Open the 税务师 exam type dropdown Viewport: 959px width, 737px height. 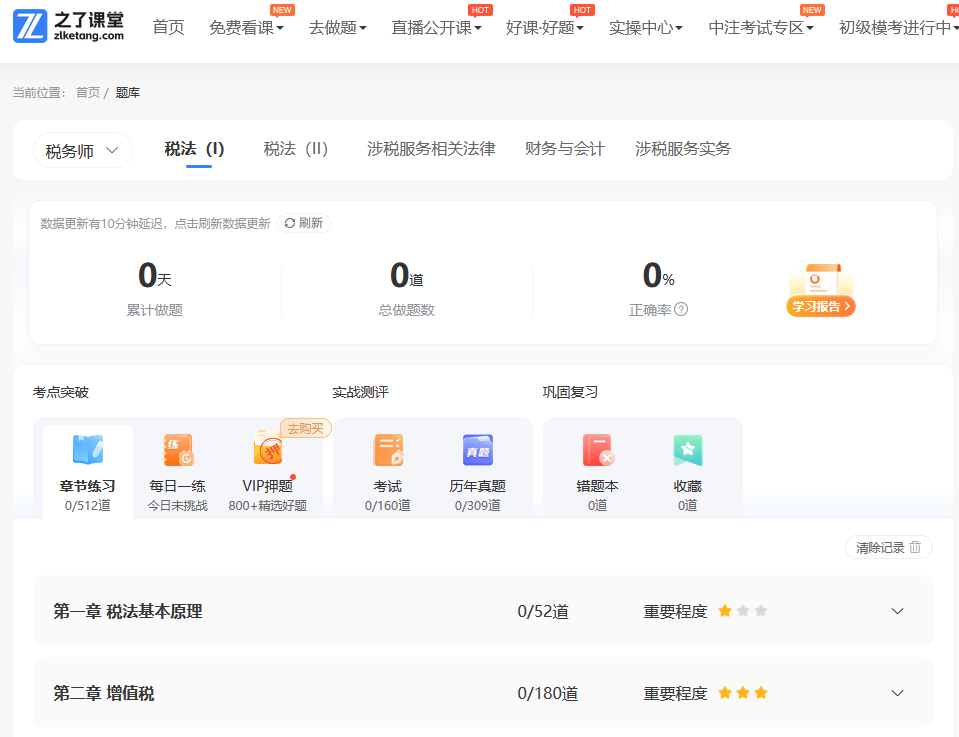coord(82,151)
